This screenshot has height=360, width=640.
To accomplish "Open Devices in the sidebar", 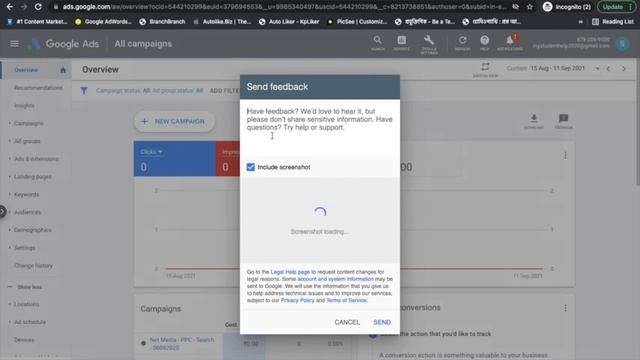I will click(x=24, y=340).
